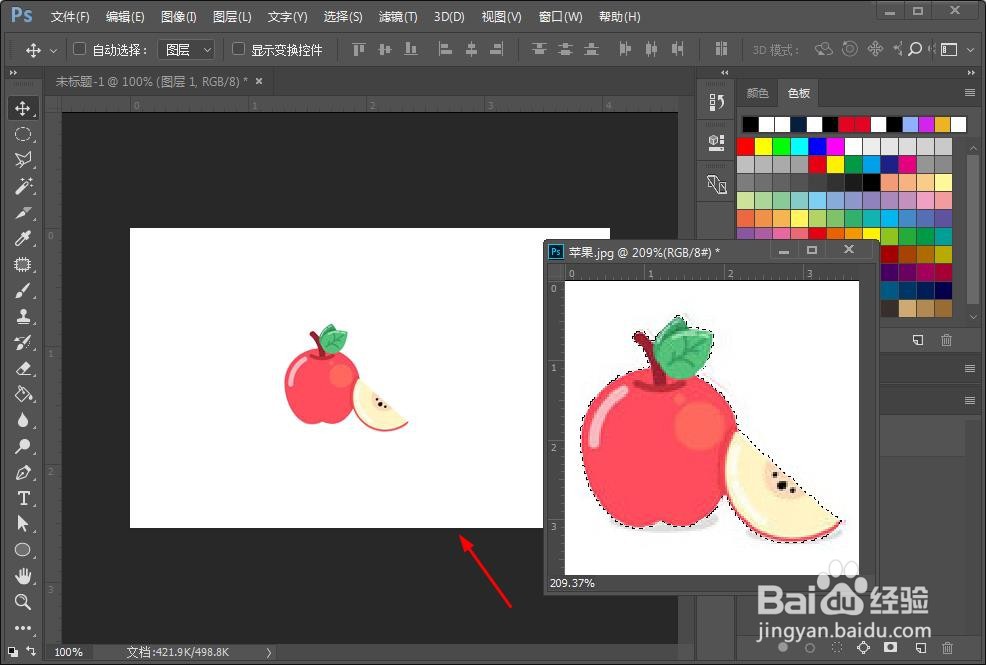
Task: Select the Magic Wand tool
Action: (23, 186)
